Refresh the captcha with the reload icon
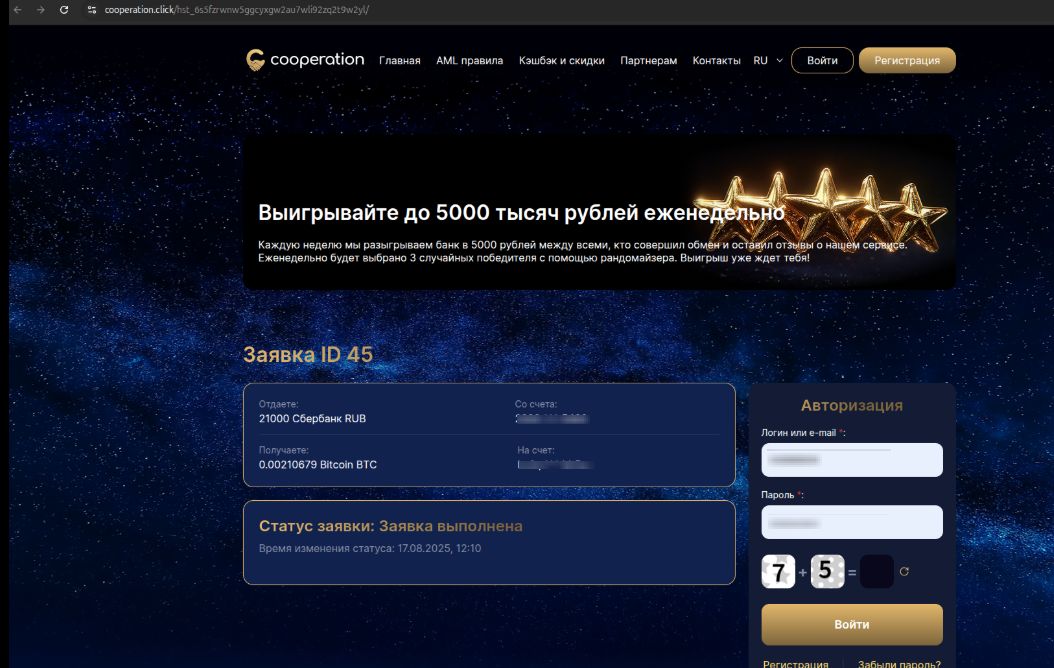This screenshot has width=1054, height=668. [904, 571]
